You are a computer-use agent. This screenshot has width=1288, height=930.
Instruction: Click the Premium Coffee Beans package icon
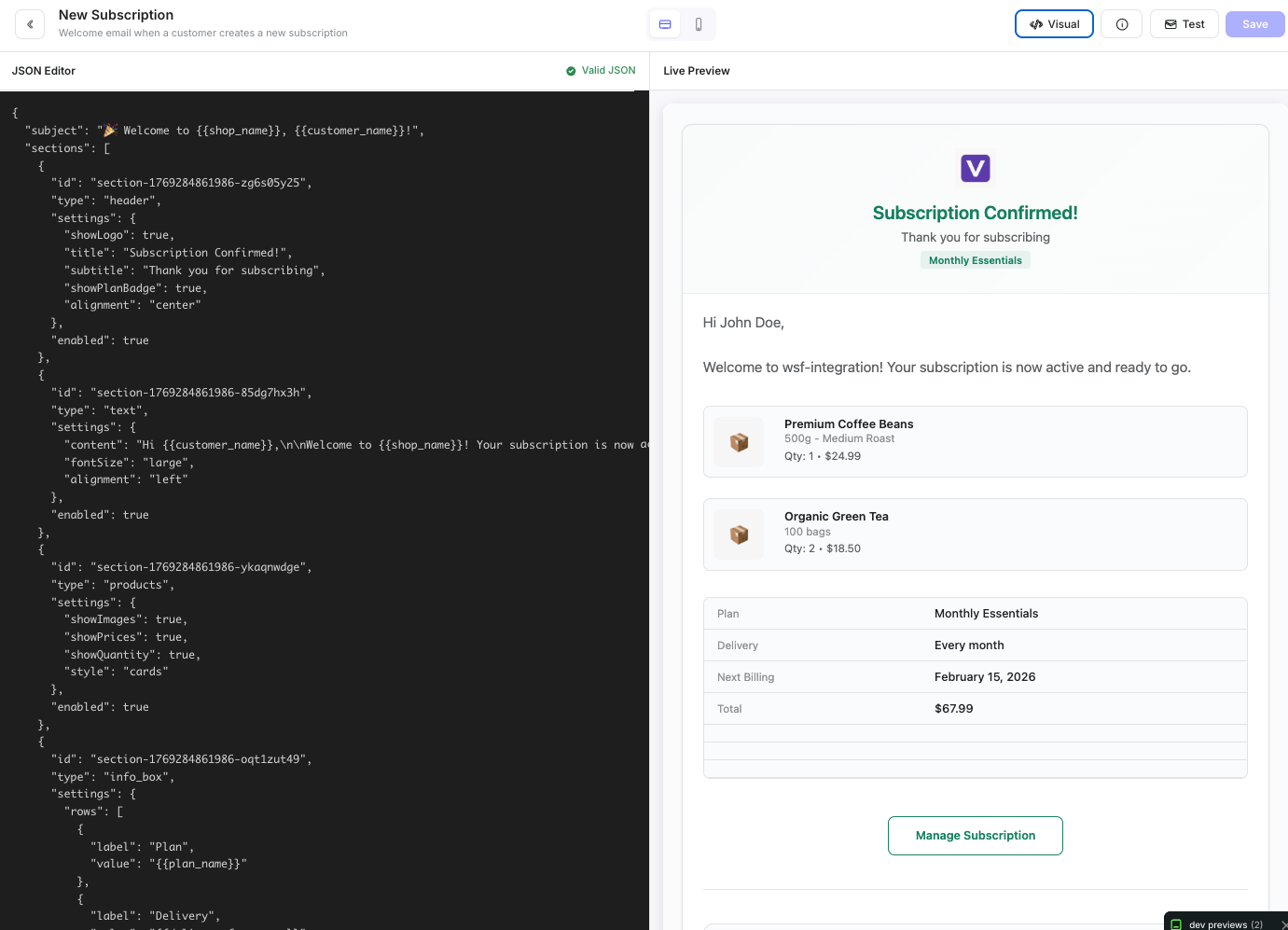[x=739, y=442]
